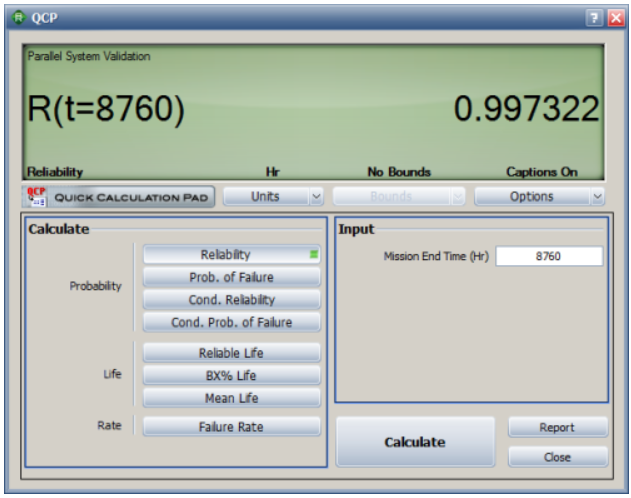Image resolution: width=631 pixels, height=498 pixels.
Task: Select BX% Life calculation
Action: click(231, 375)
